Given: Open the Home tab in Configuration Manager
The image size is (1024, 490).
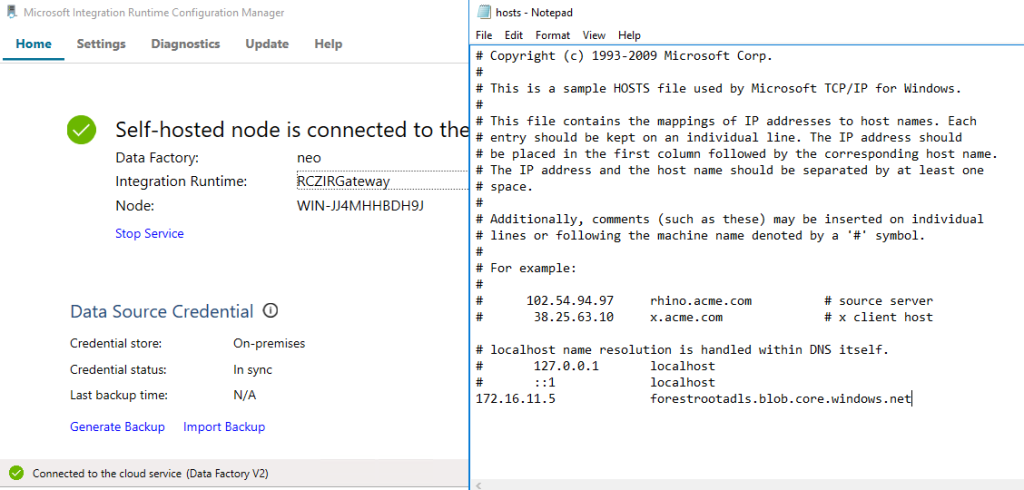Looking at the screenshot, I should [33, 44].
